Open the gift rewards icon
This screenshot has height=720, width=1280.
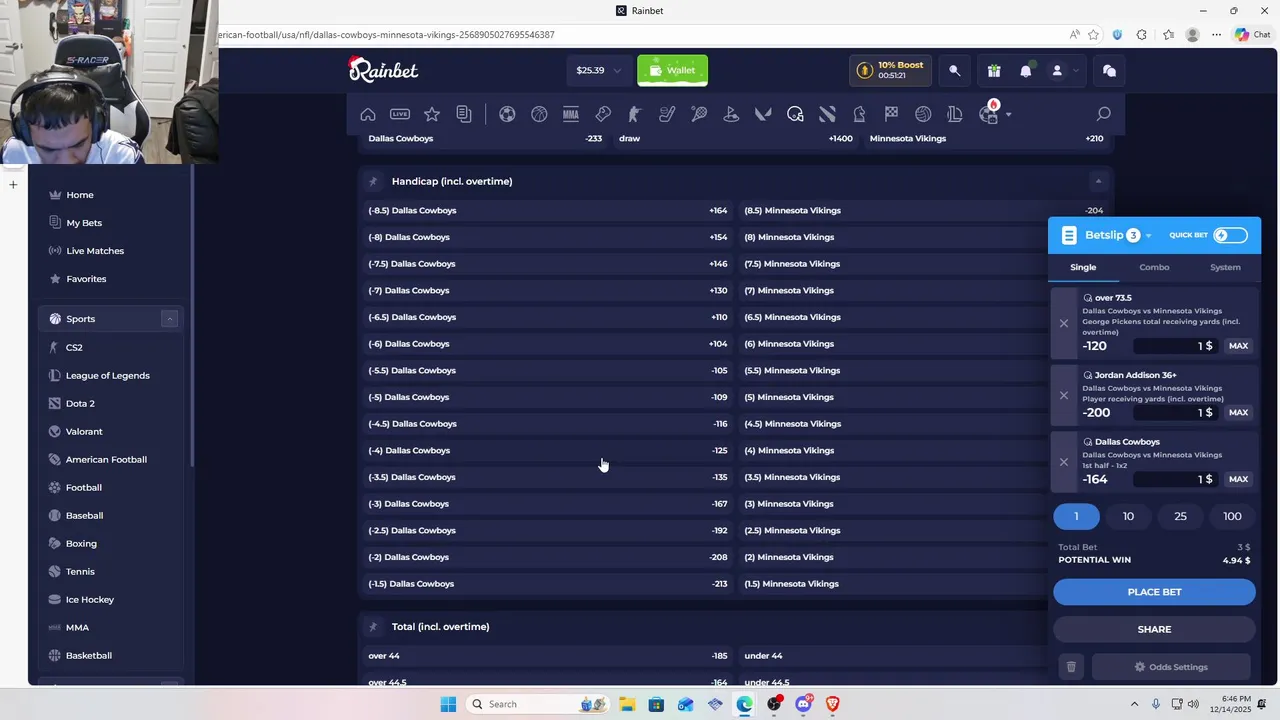tap(993, 71)
